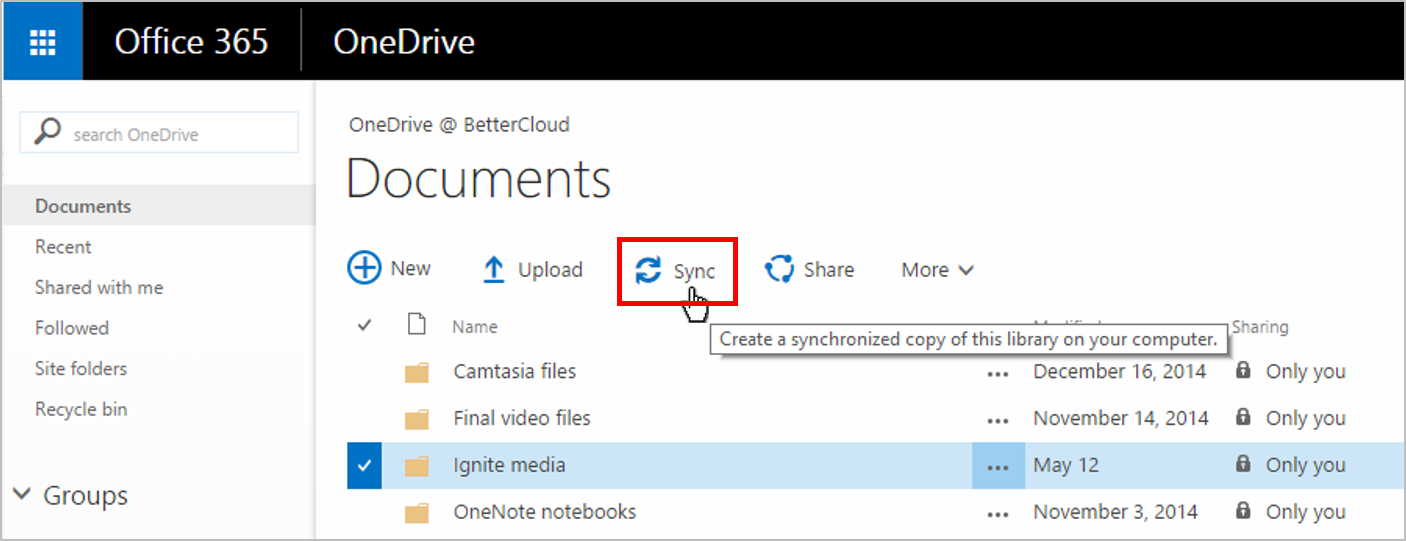Go to the Recycle bin

pos(81,409)
